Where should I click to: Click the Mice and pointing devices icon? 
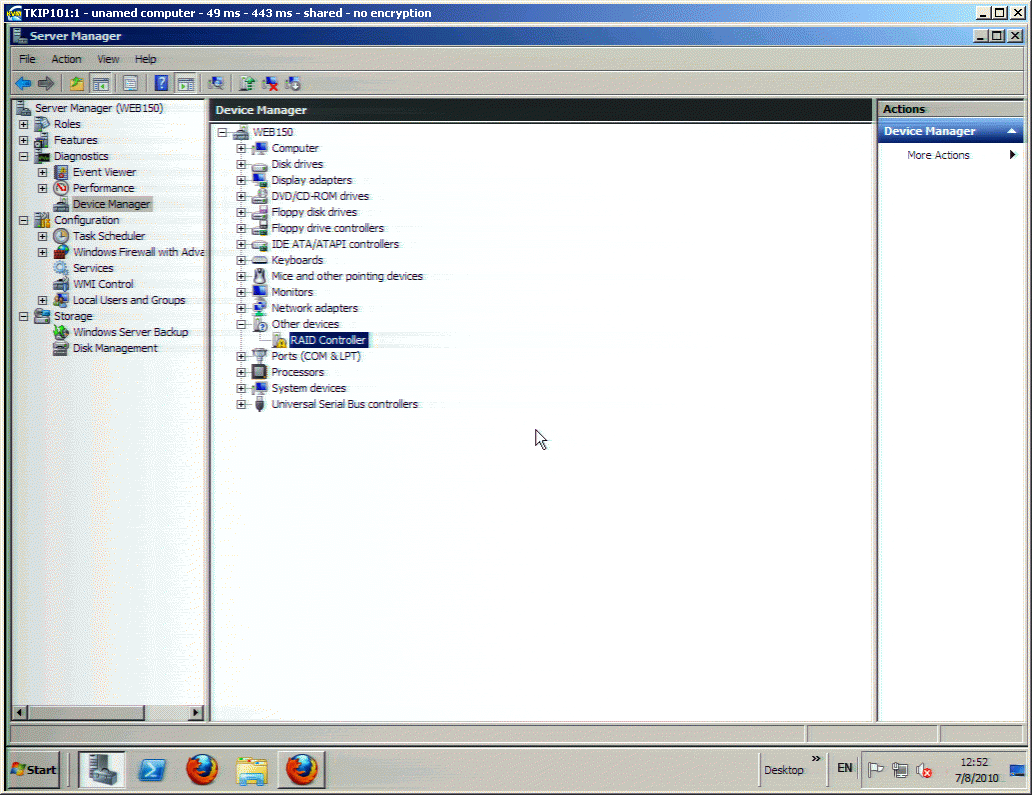(260, 276)
